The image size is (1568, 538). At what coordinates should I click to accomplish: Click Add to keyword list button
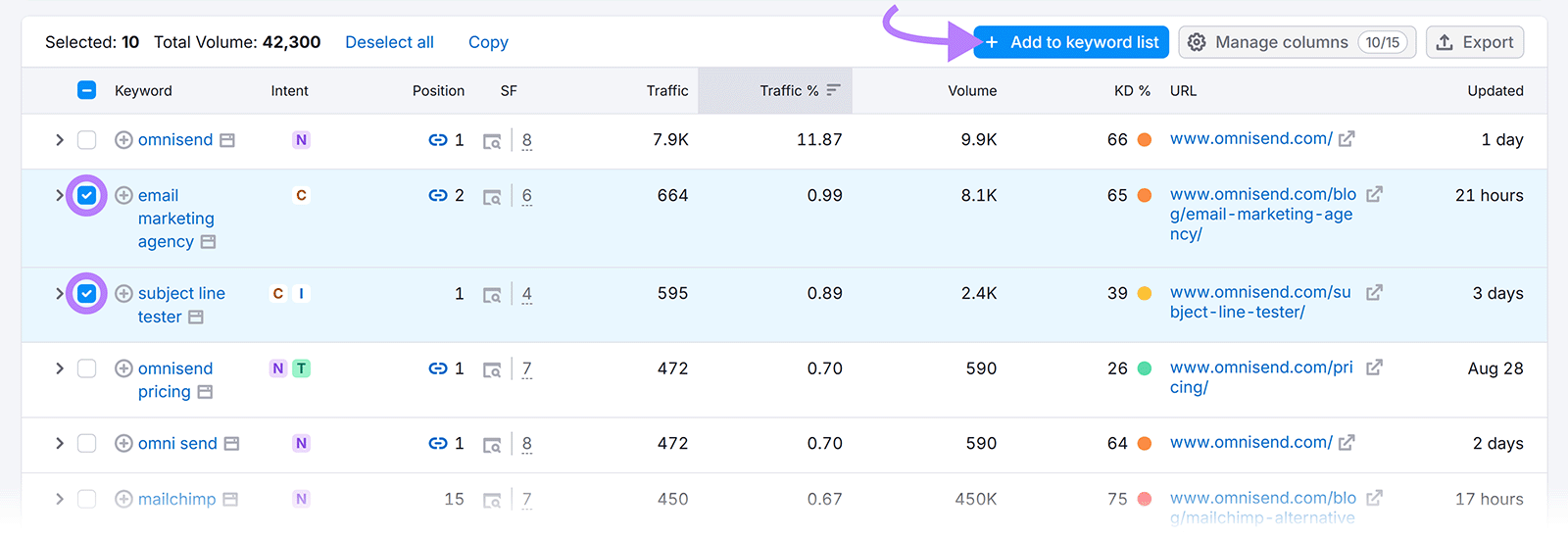(x=1071, y=42)
